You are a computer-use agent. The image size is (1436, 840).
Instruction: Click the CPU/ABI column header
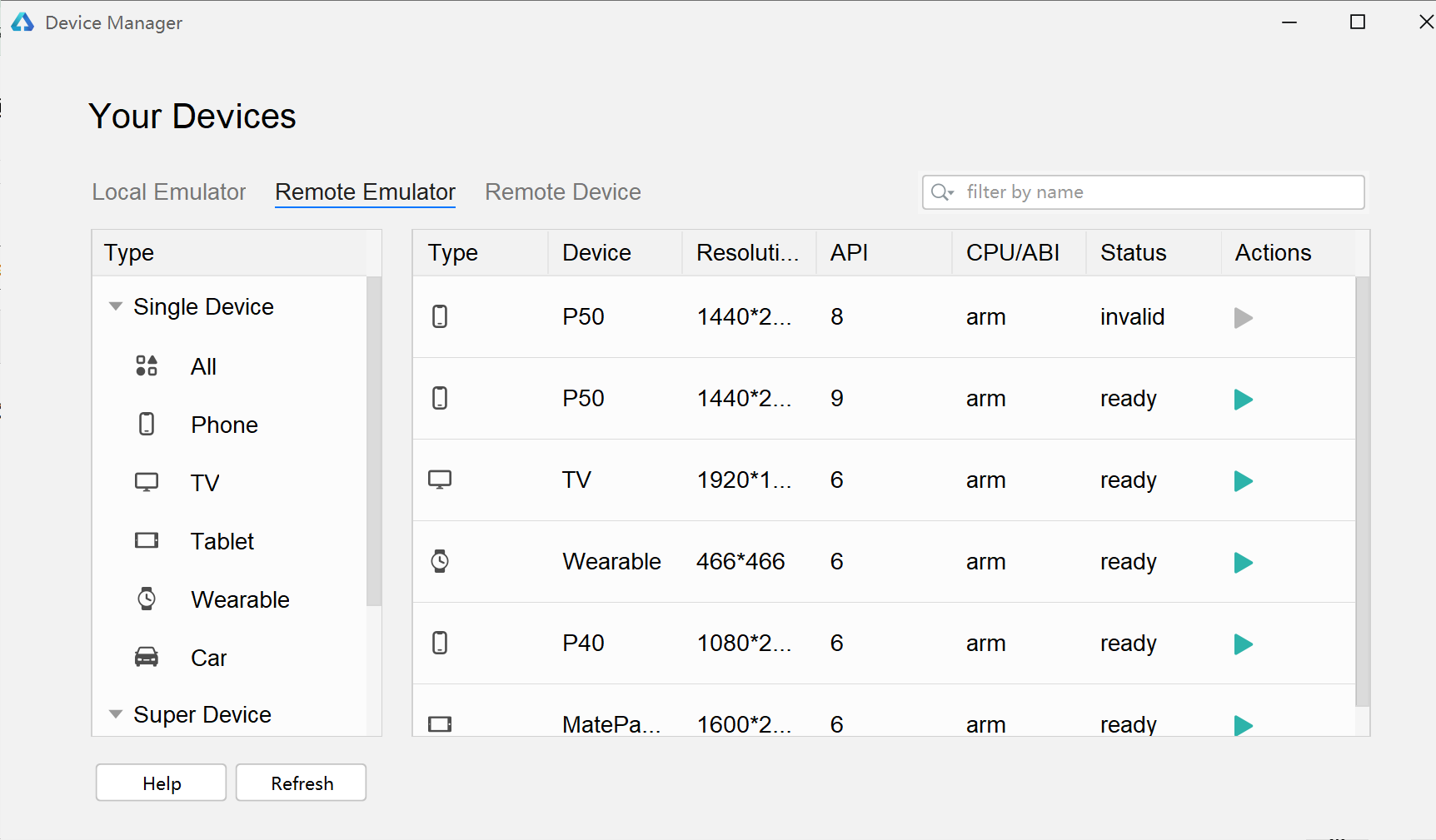[x=1019, y=253]
